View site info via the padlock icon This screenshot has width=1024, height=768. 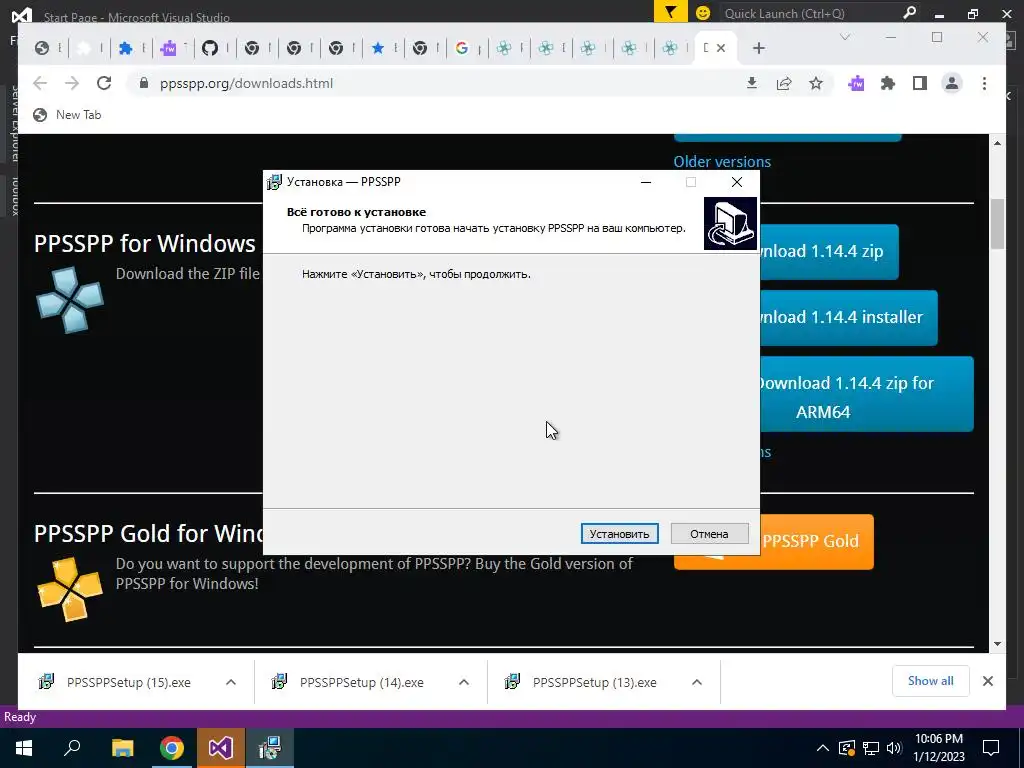tap(144, 84)
